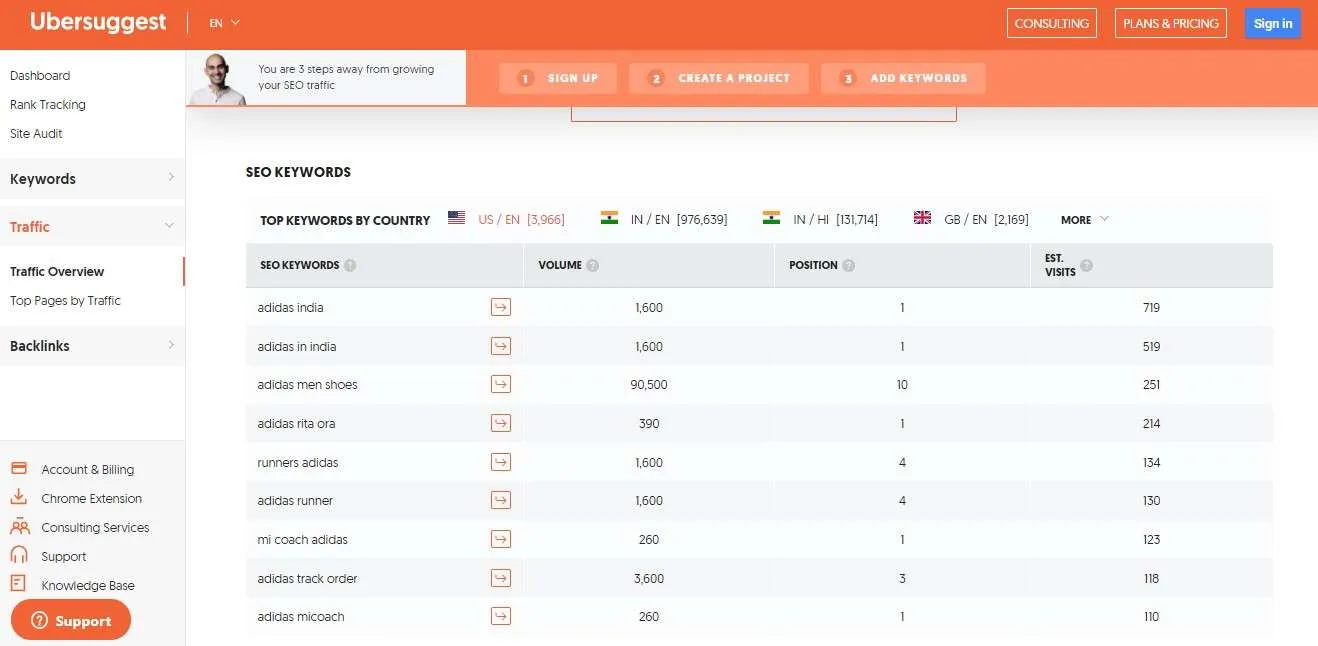The height and width of the screenshot is (646, 1318).
Task: Open the arrow icon for adidas rita ora
Action: (501, 423)
